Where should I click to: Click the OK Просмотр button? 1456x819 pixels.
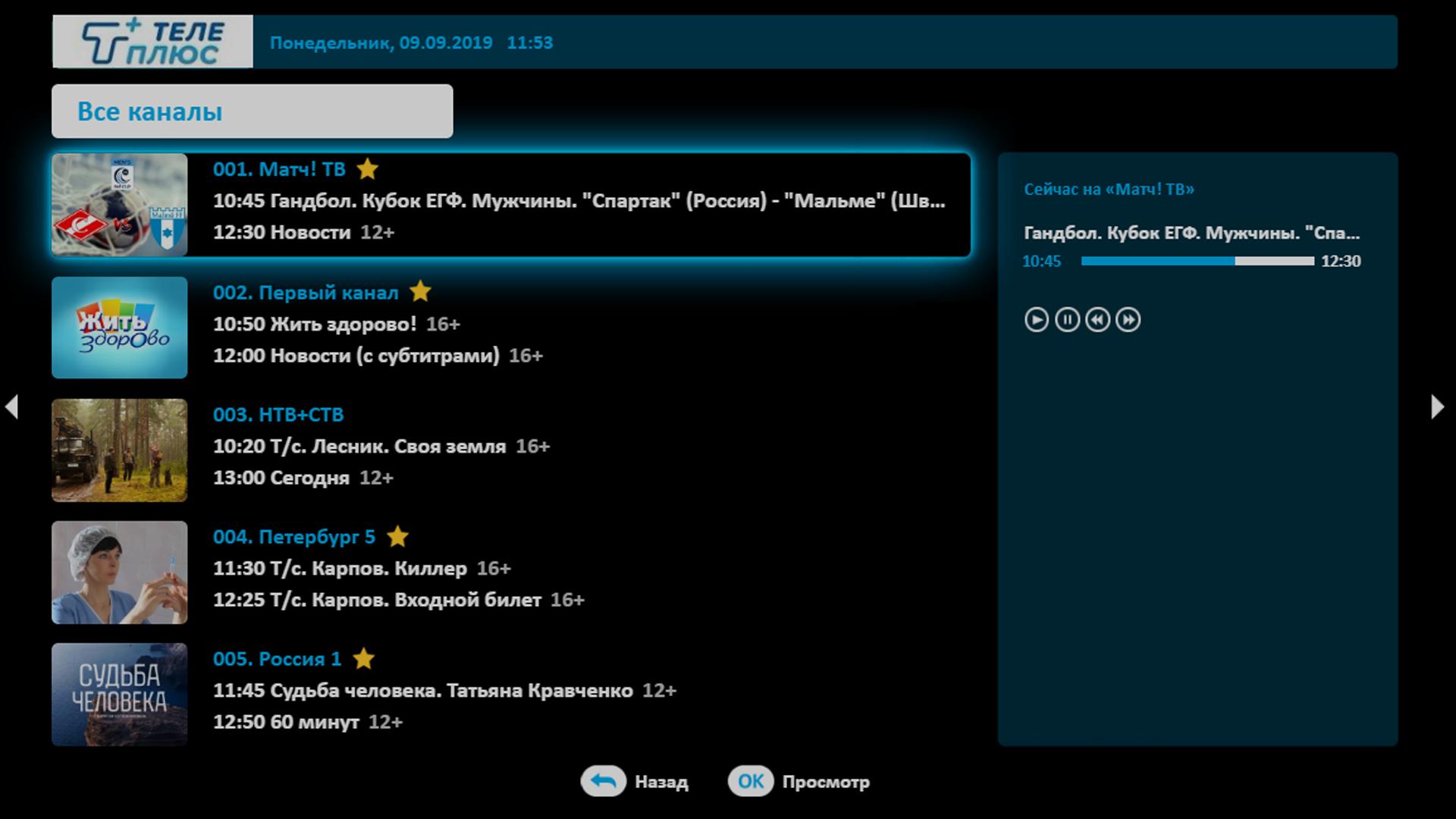751,781
